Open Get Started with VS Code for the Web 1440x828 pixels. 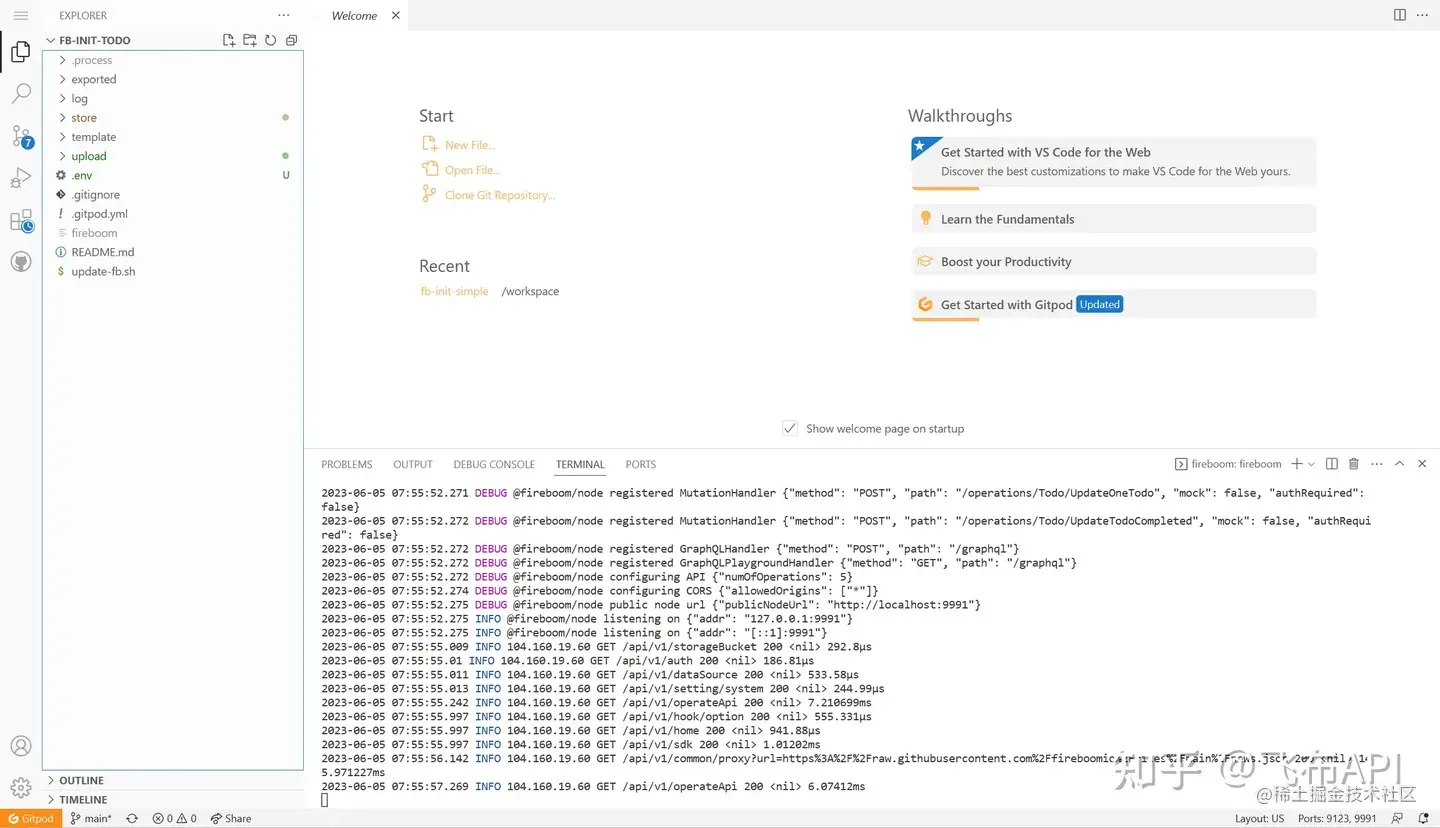pyautogui.click(x=1114, y=162)
